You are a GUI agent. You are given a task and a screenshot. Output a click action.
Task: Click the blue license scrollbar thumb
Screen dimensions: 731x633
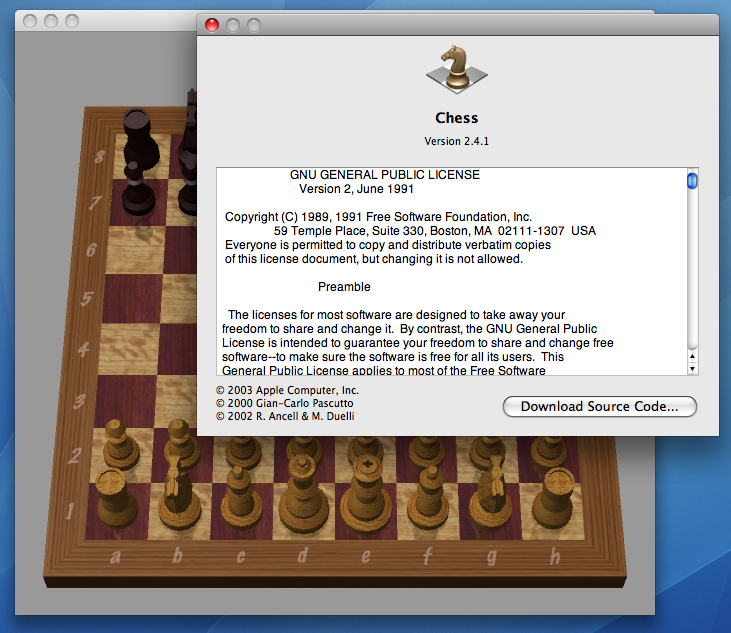coord(691,181)
